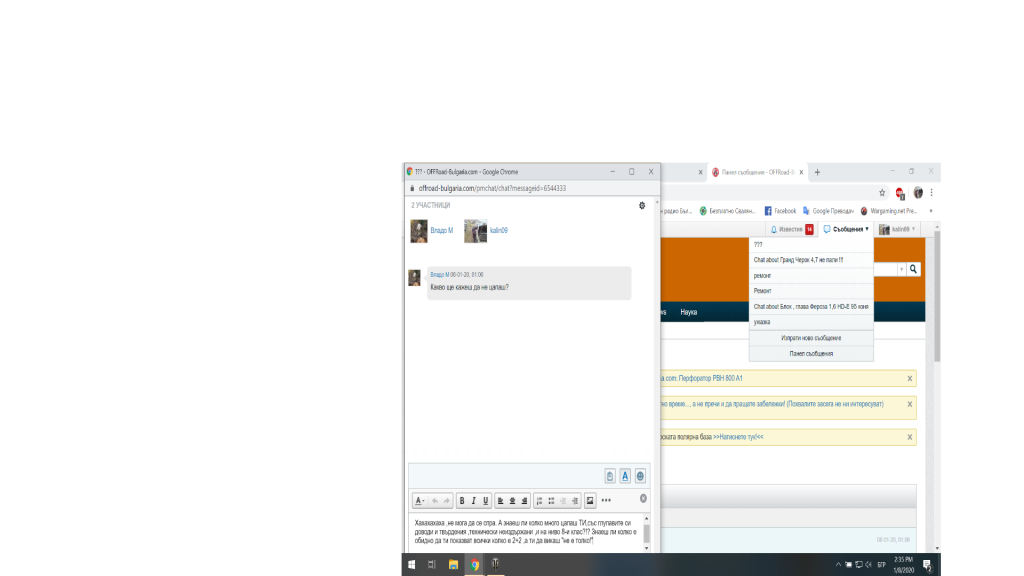Click Владо М's avatar in participants
The image size is (1024, 576).
[x=419, y=231]
